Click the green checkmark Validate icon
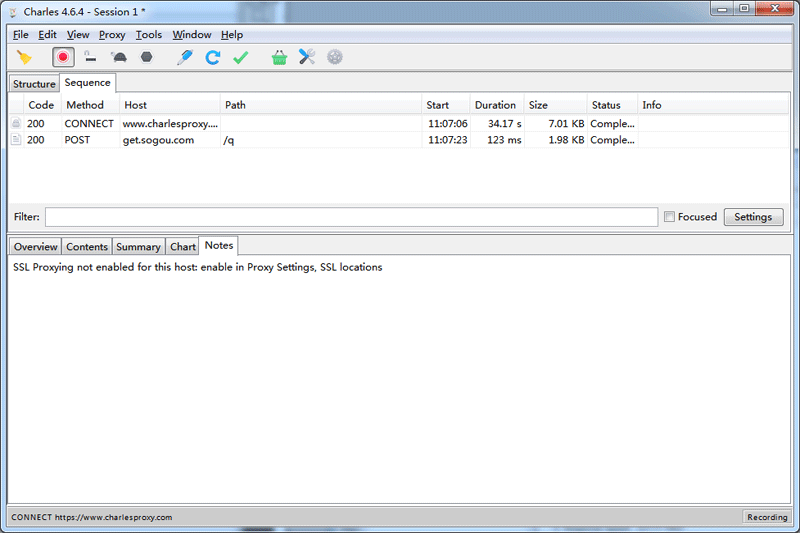This screenshot has height=533, width=800. pyautogui.click(x=240, y=58)
